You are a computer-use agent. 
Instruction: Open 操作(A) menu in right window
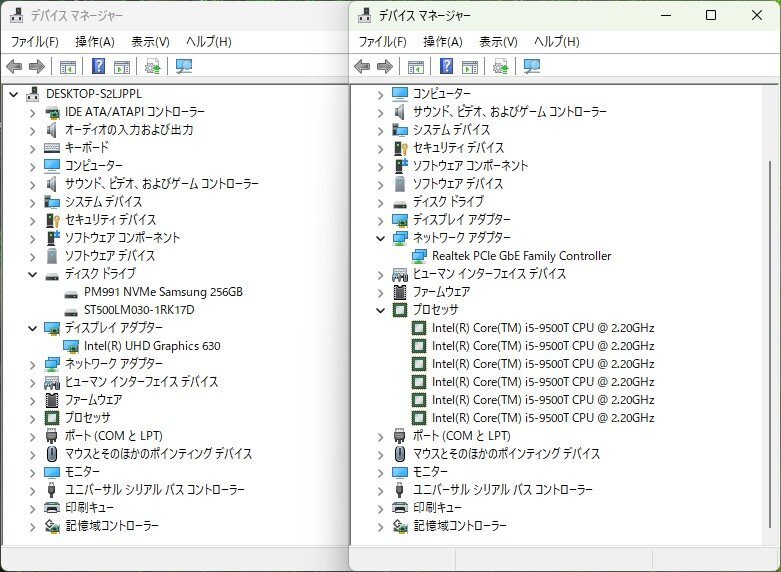(443, 41)
